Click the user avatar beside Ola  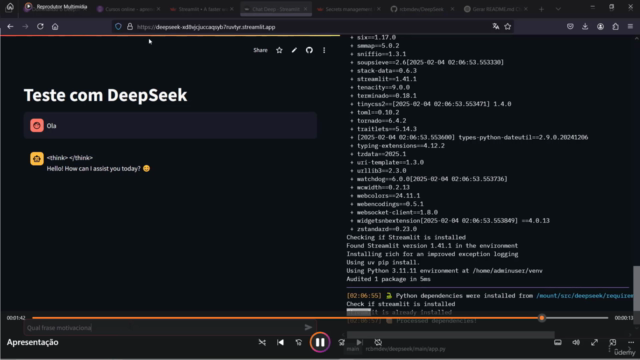tap(37, 126)
